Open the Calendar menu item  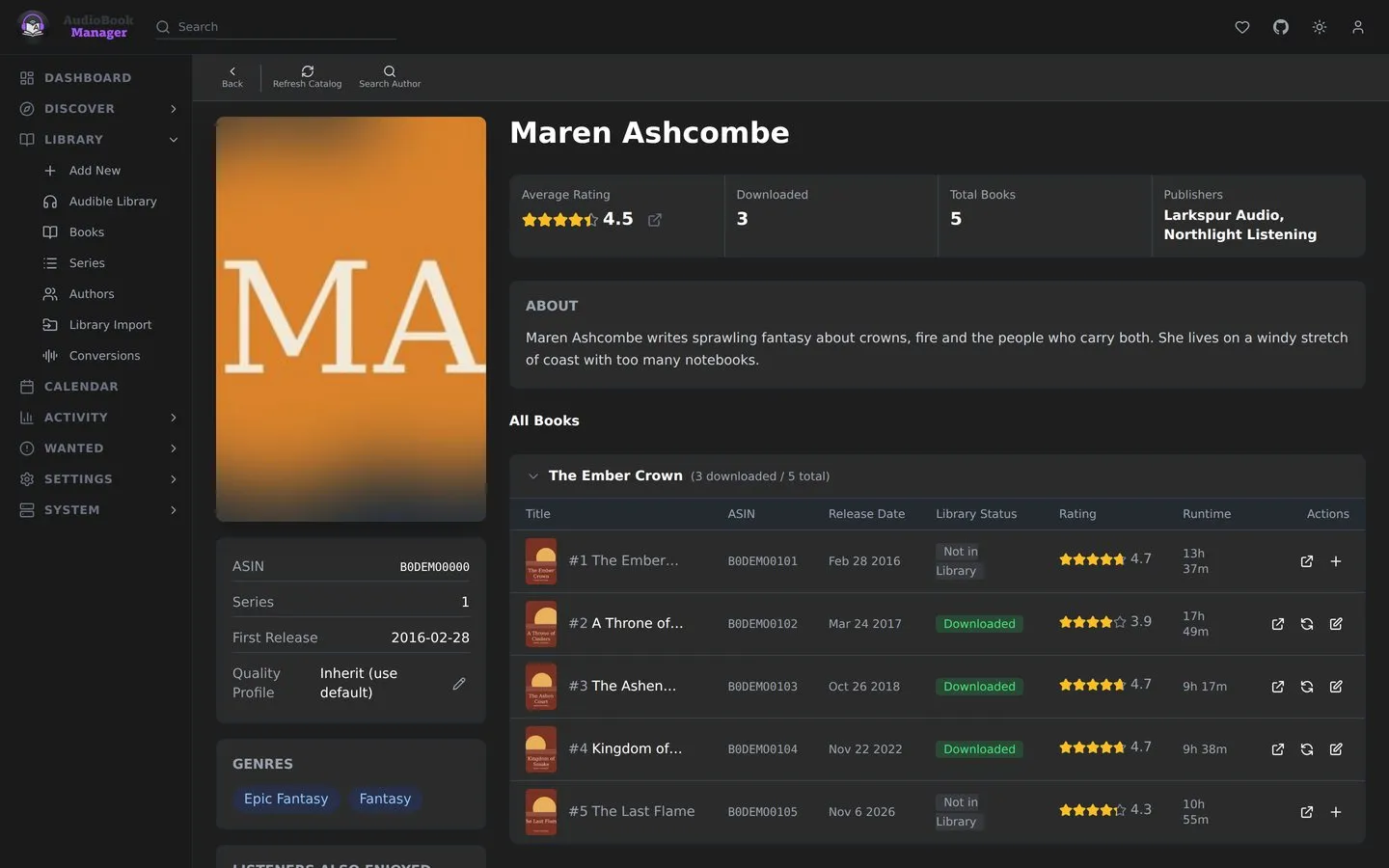click(x=95, y=387)
